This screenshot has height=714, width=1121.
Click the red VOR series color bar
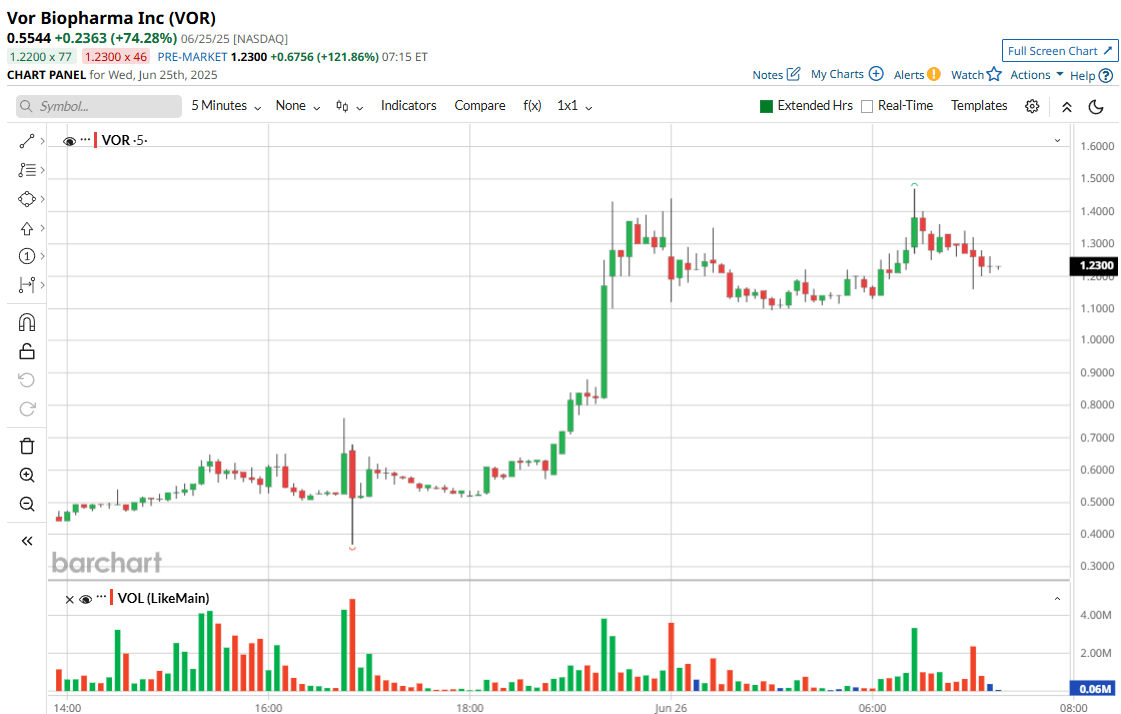pos(96,140)
